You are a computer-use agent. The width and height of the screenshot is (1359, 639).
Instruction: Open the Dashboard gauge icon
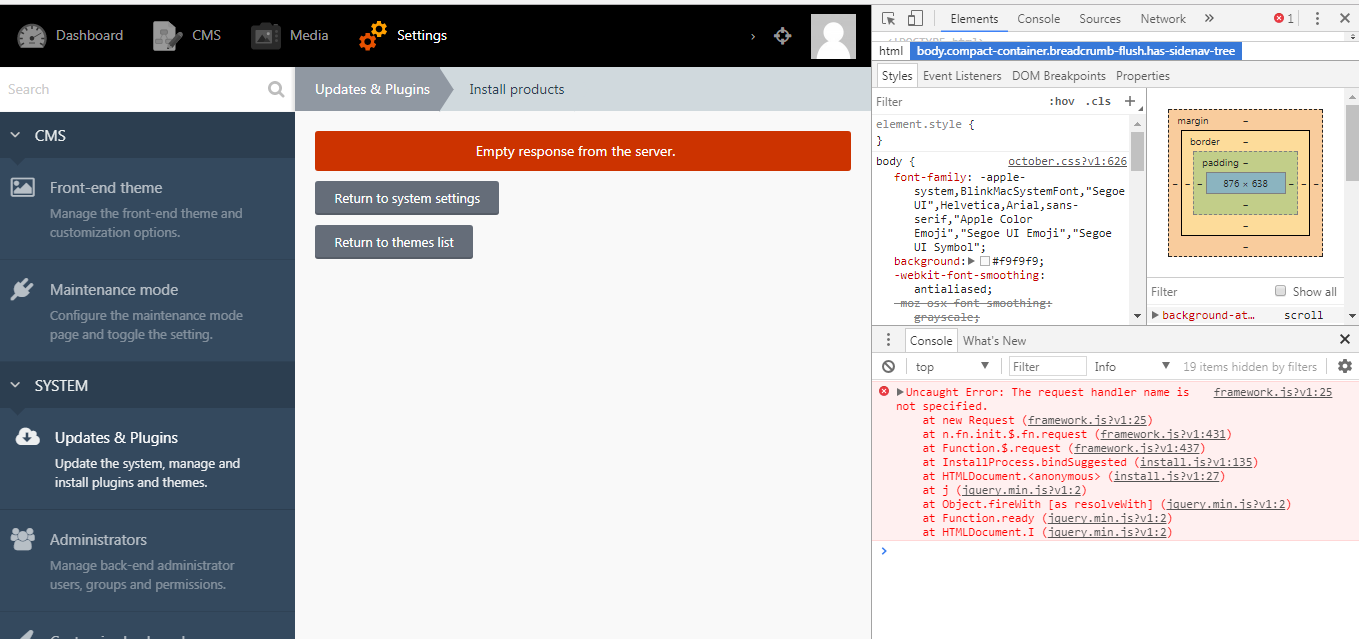pyautogui.click(x=31, y=36)
